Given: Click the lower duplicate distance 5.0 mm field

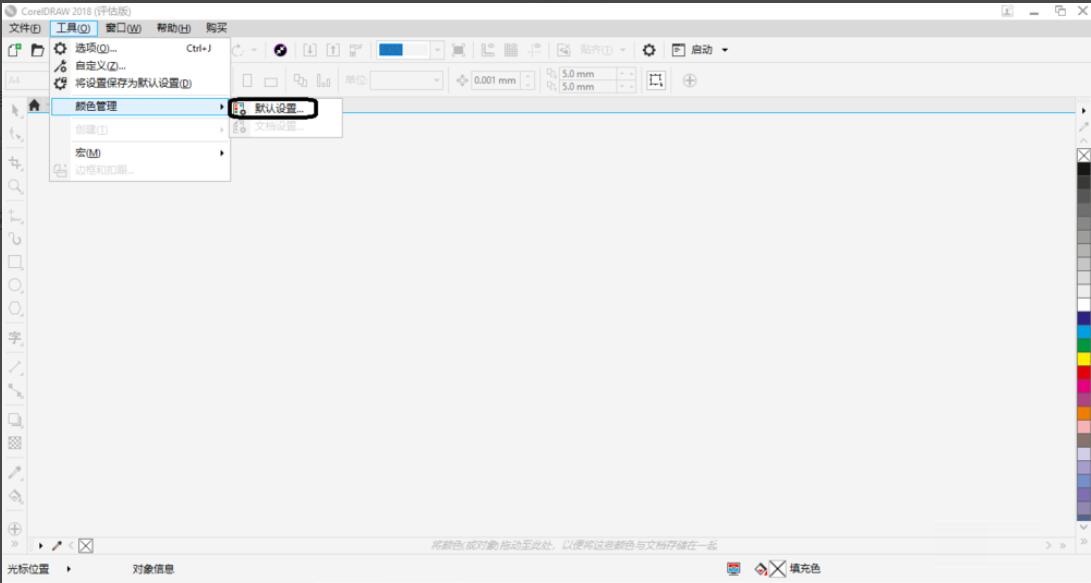Looking at the screenshot, I should (589, 87).
